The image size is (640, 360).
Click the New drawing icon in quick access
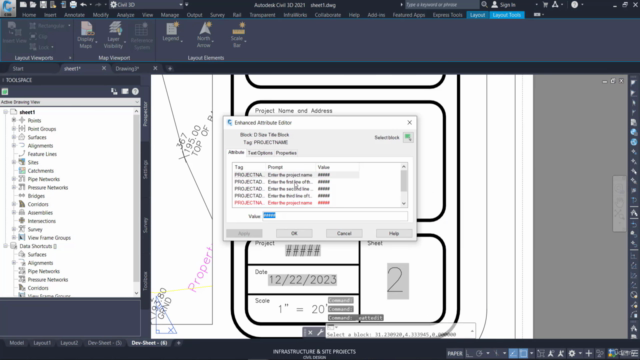pos(23,5)
